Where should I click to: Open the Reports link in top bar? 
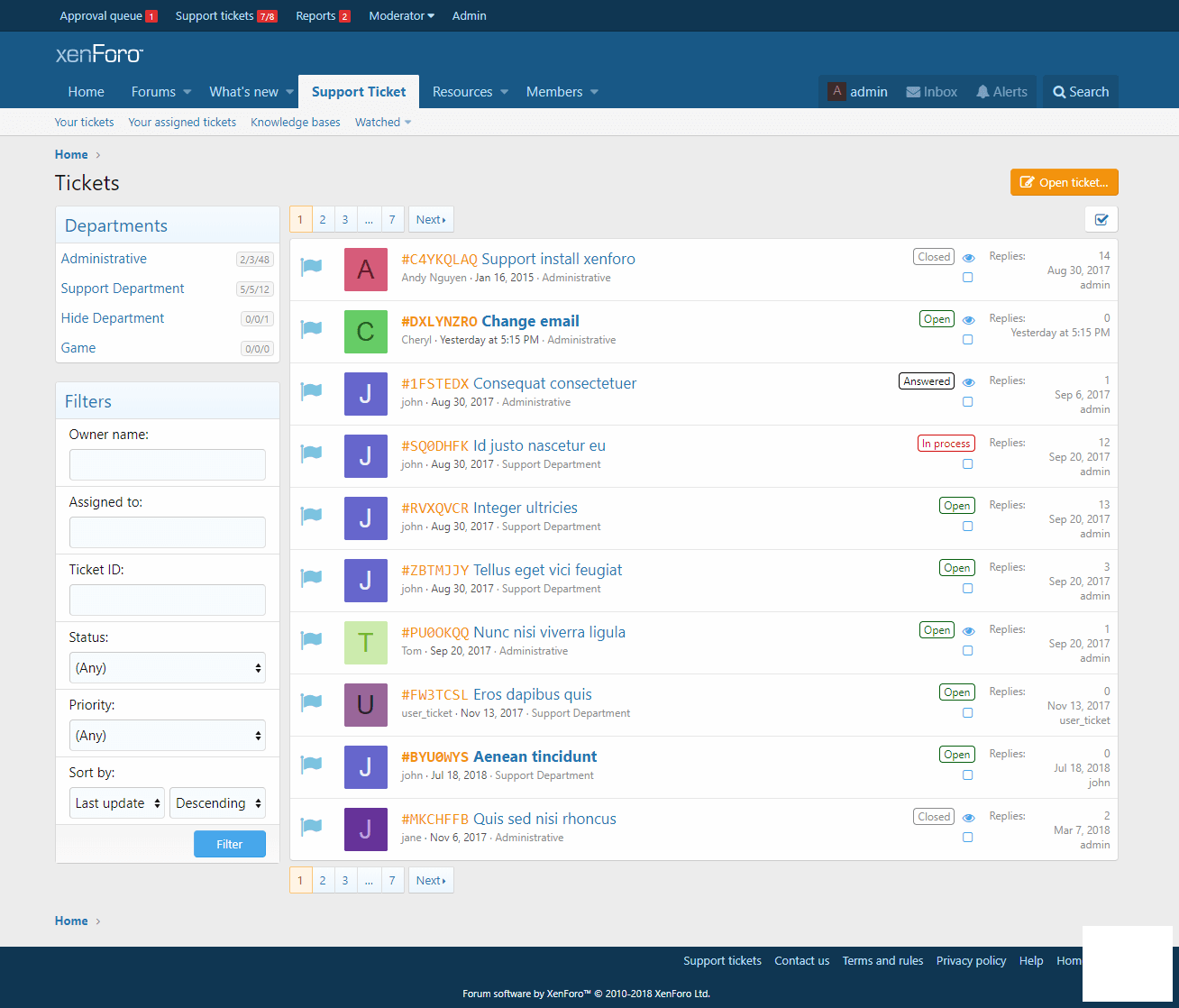[323, 16]
